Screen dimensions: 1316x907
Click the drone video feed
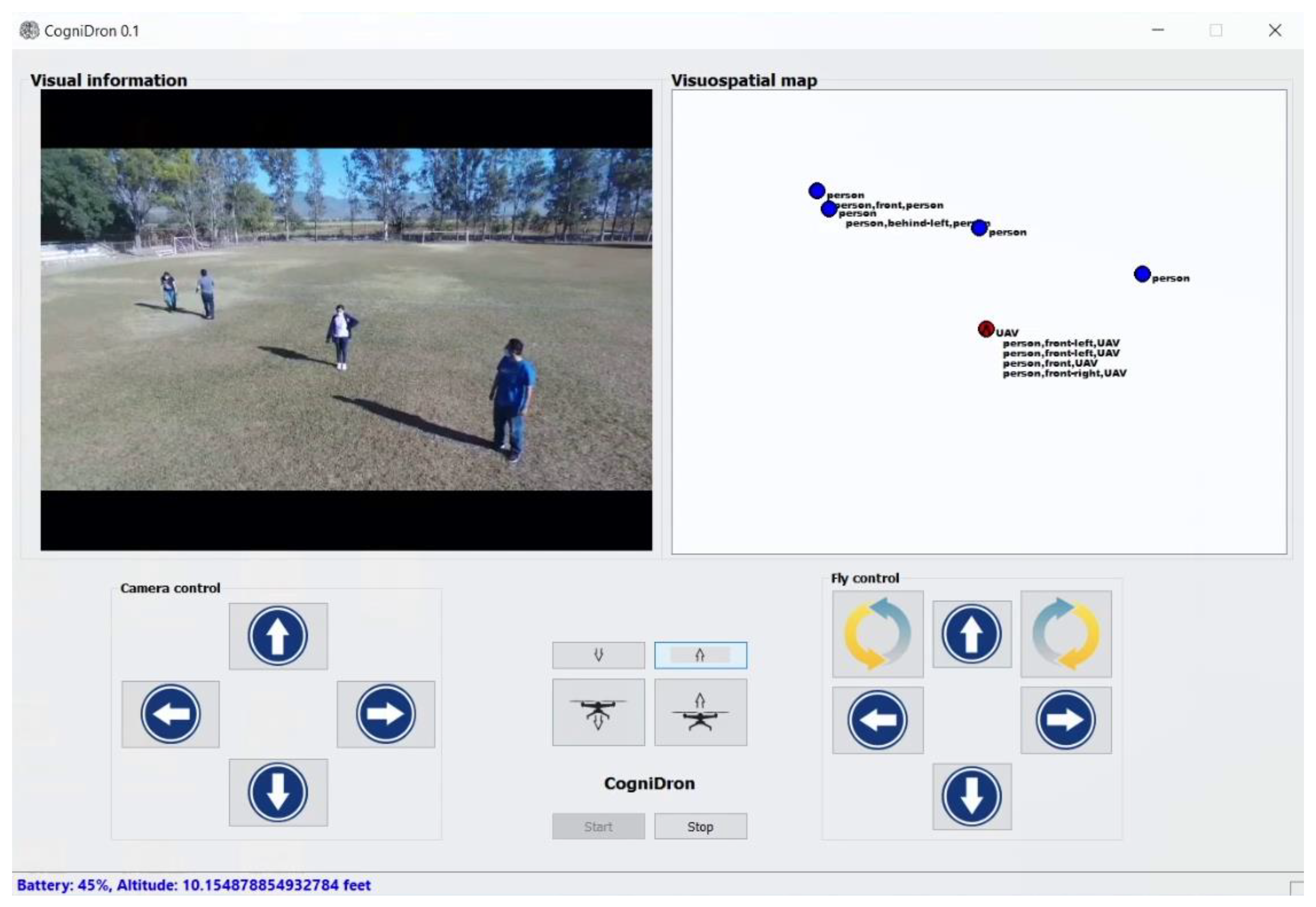pyautogui.click(x=346, y=319)
